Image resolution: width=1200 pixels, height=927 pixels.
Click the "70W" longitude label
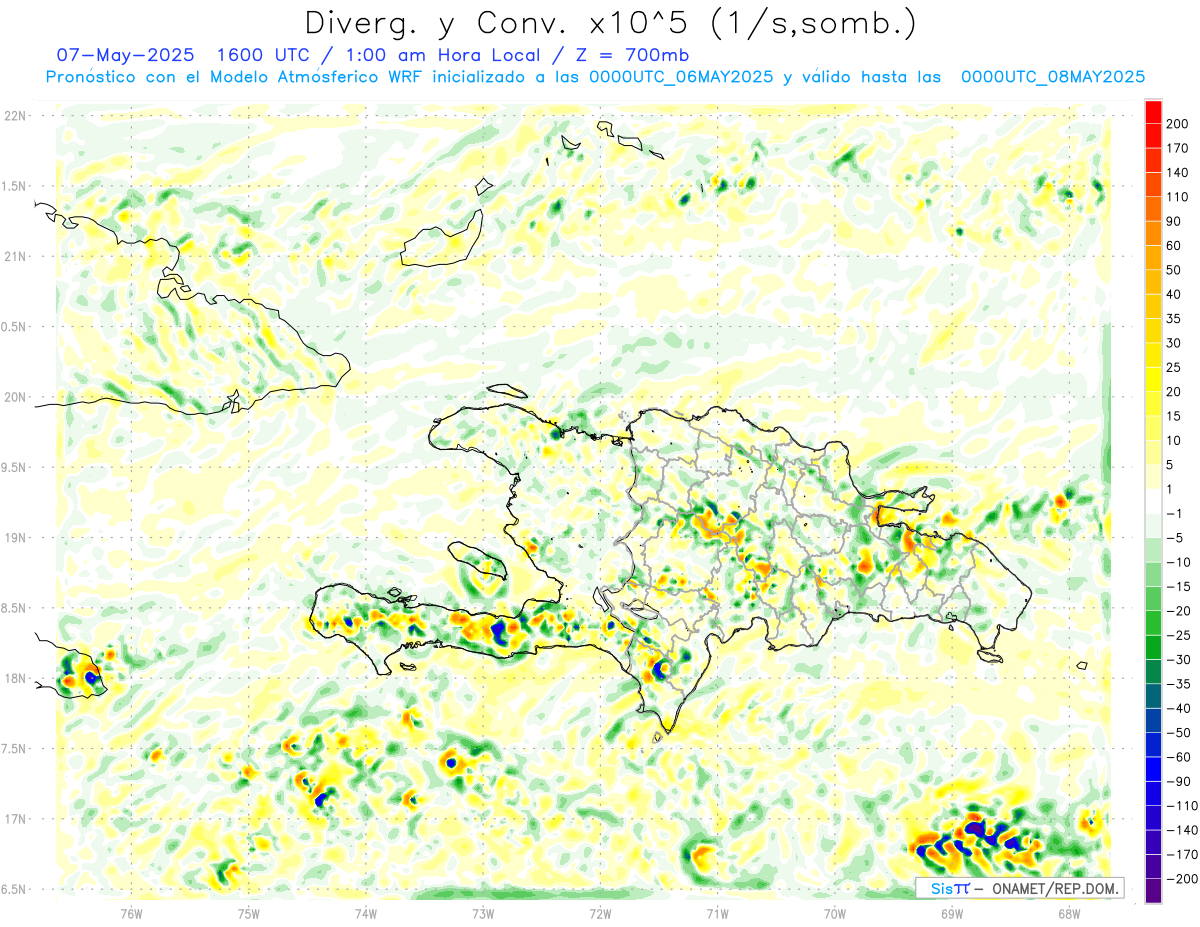click(x=835, y=913)
